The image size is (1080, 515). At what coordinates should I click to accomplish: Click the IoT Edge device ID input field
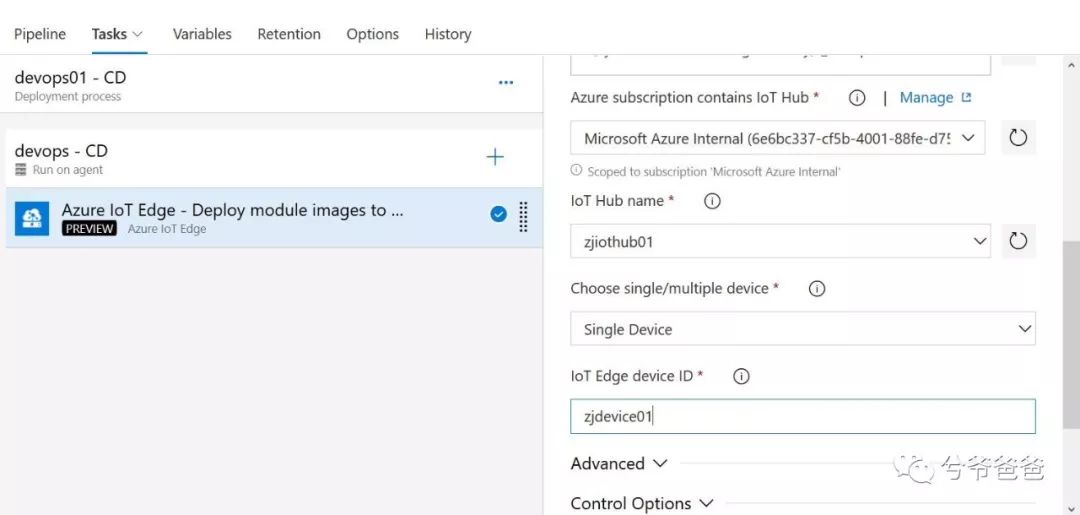(x=802, y=417)
